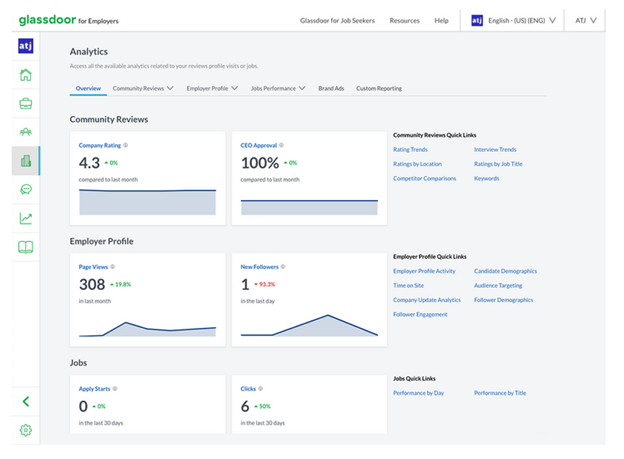Click the atj badge beside English language
This screenshot has height=459, width=624.
tap(477, 20)
